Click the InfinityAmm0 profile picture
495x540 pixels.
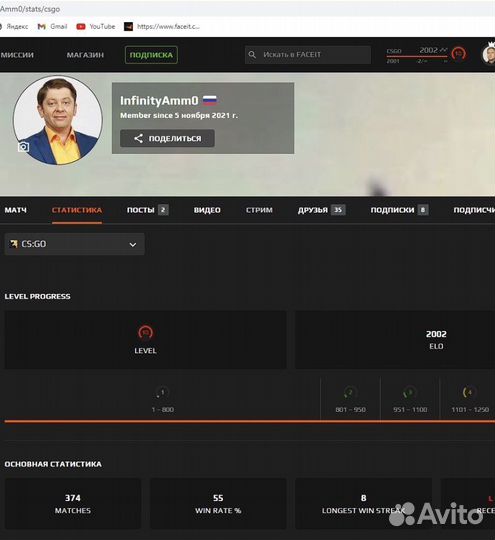58,120
